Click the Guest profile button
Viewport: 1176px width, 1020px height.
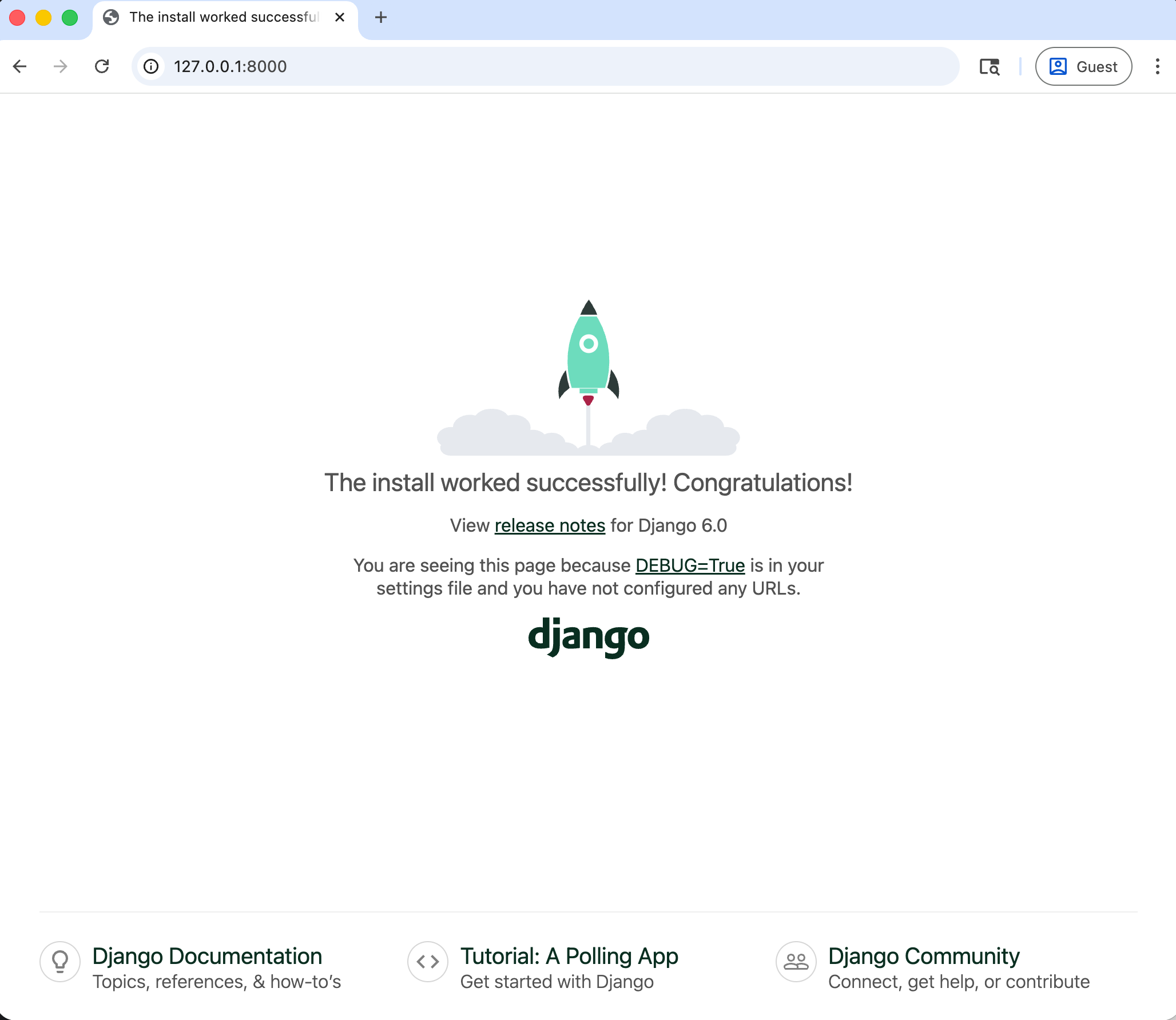(x=1083, y=66)
